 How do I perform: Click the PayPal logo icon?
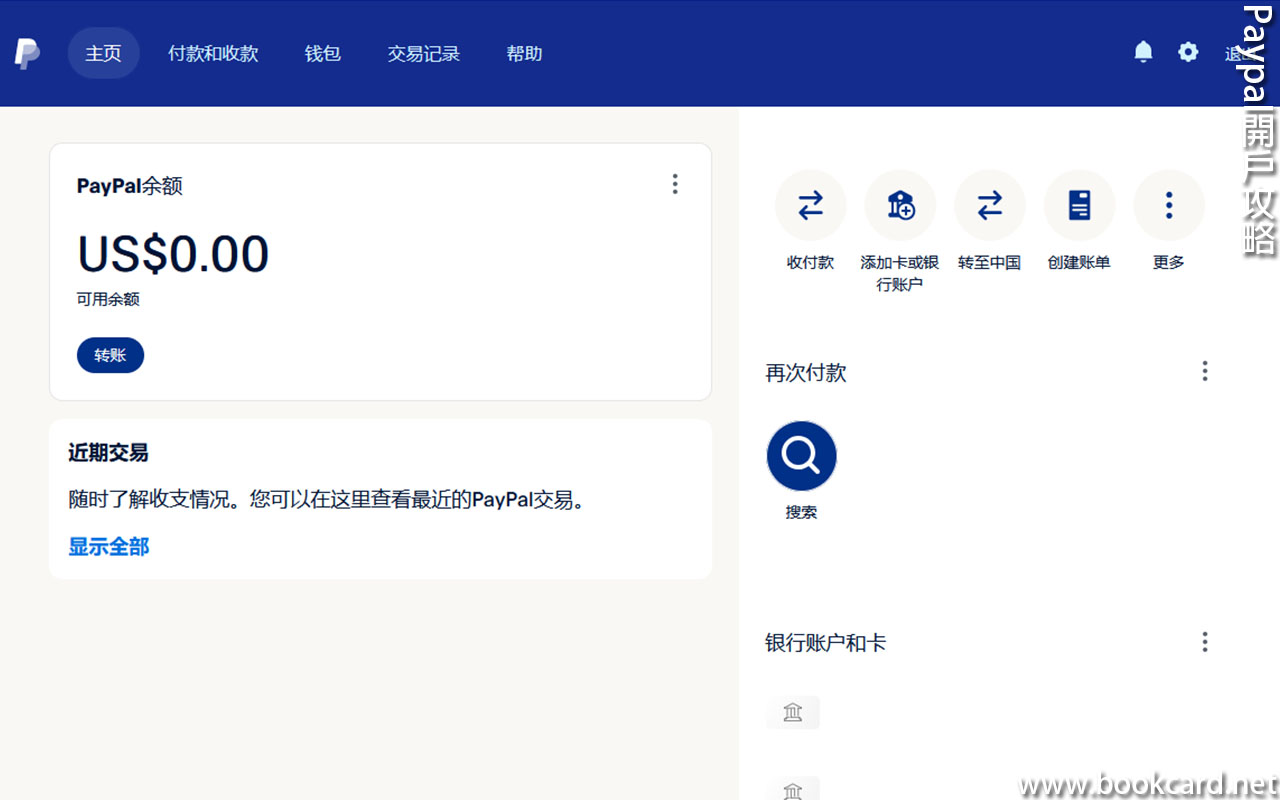tap(27, 53)
